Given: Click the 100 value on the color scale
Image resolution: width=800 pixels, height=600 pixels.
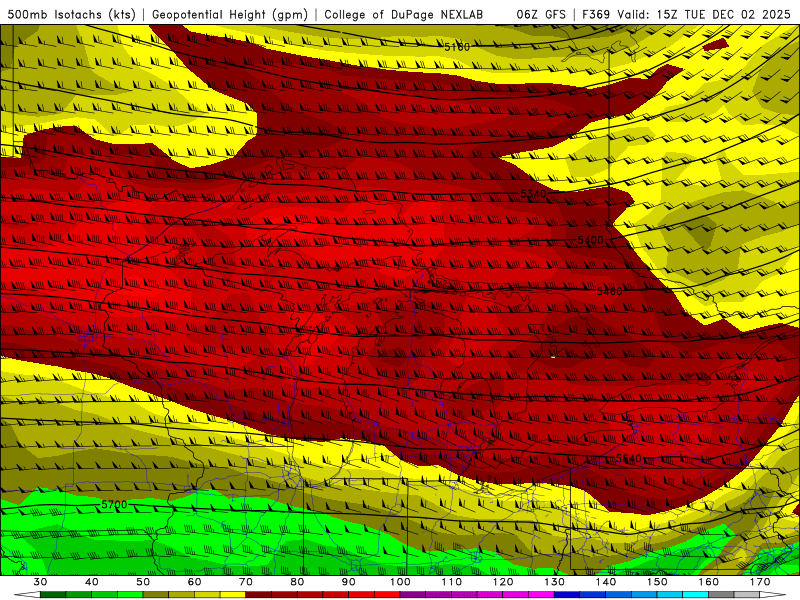Looking at the screenshot, I should (x=400, y=582).
